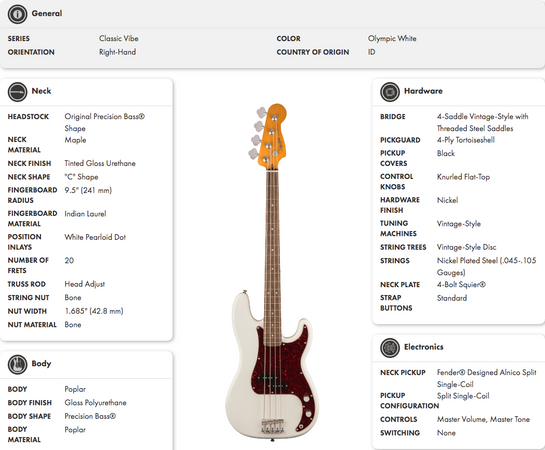The width and height of the screenshot is (545, 450).
Task: Click the STRING TREES label
Action: click(403, 247)
